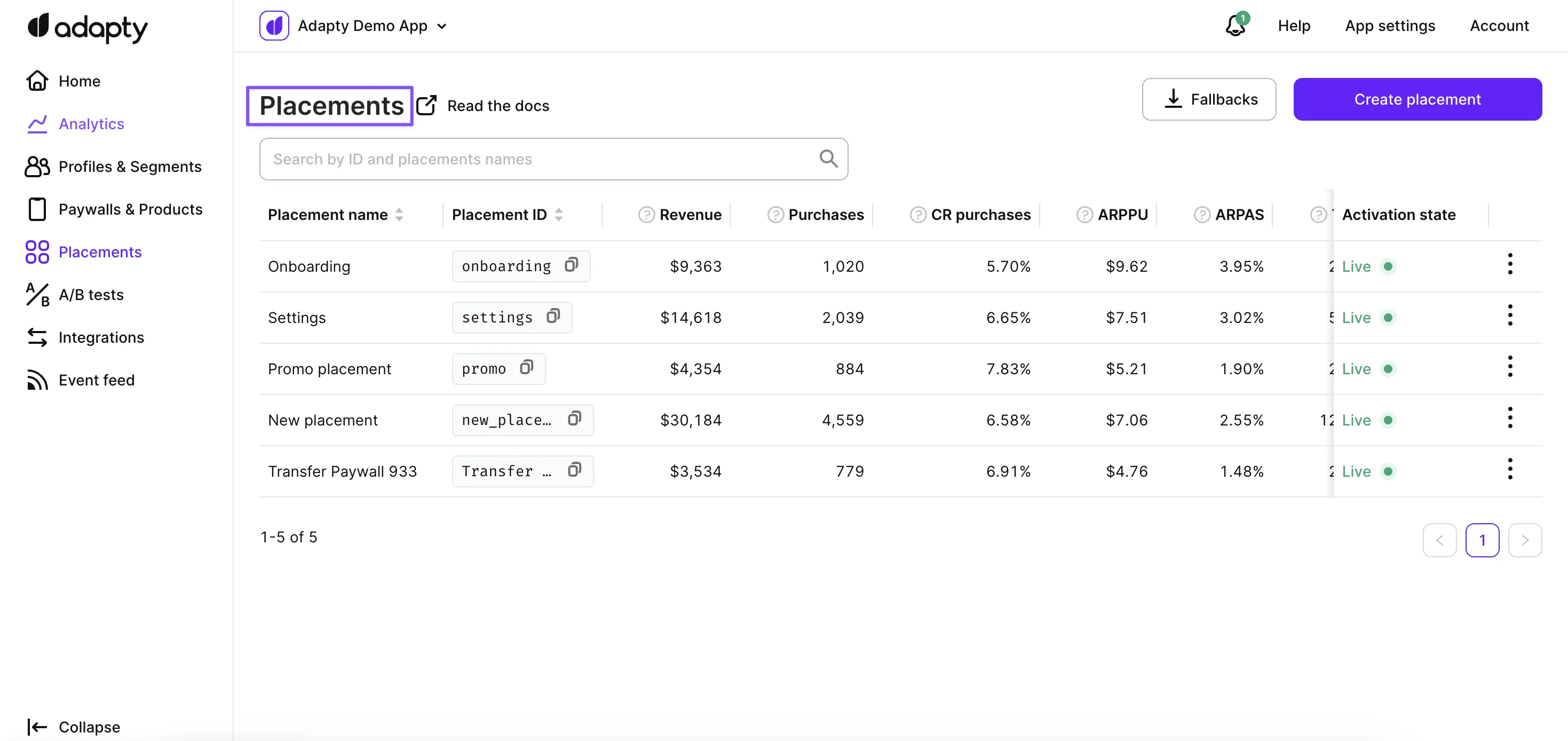Open the three-dot menu for Transfer Paywall 933

1510,469
